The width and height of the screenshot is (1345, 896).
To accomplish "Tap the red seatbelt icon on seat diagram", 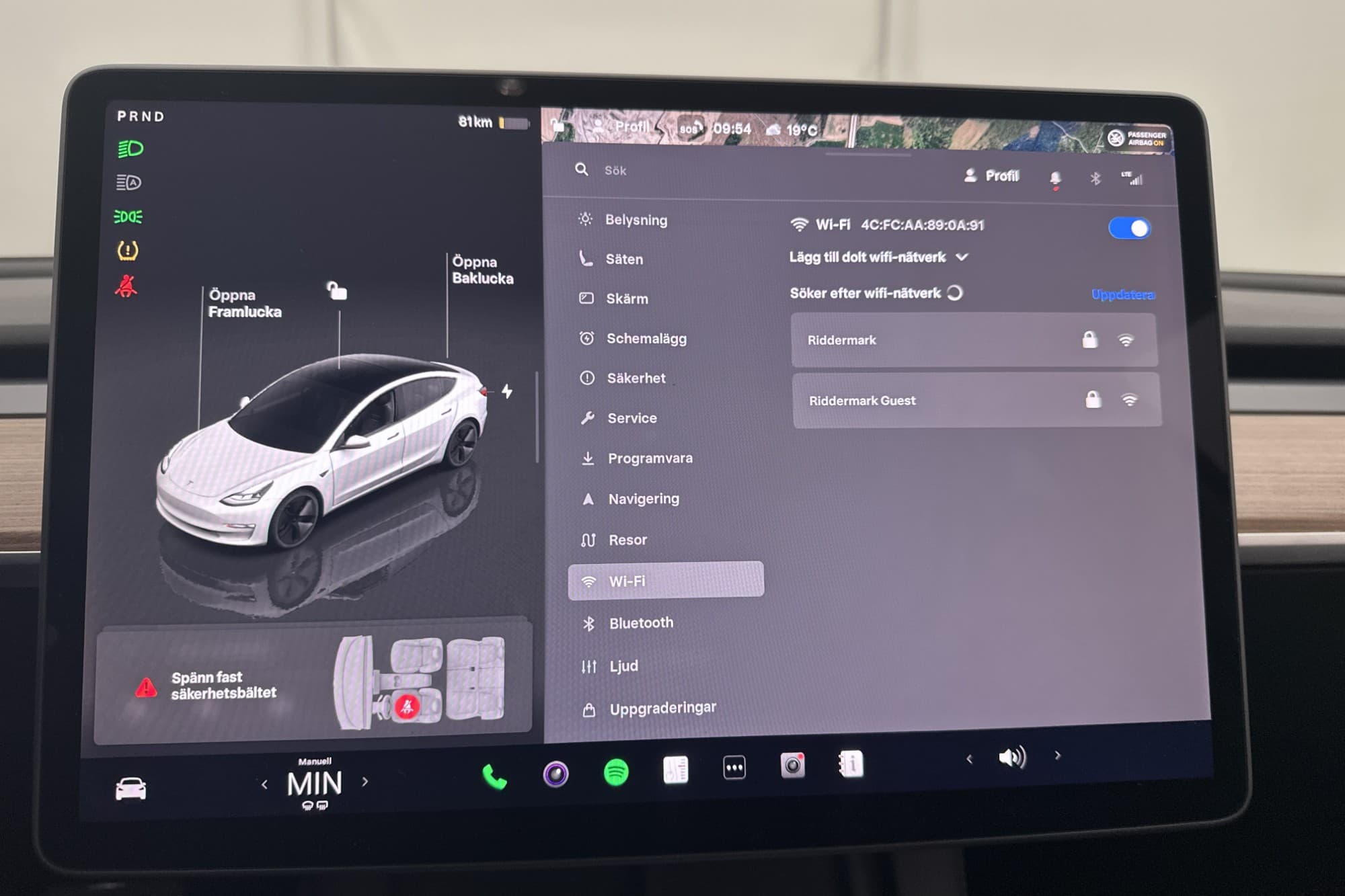I will (x=407, y=706).
